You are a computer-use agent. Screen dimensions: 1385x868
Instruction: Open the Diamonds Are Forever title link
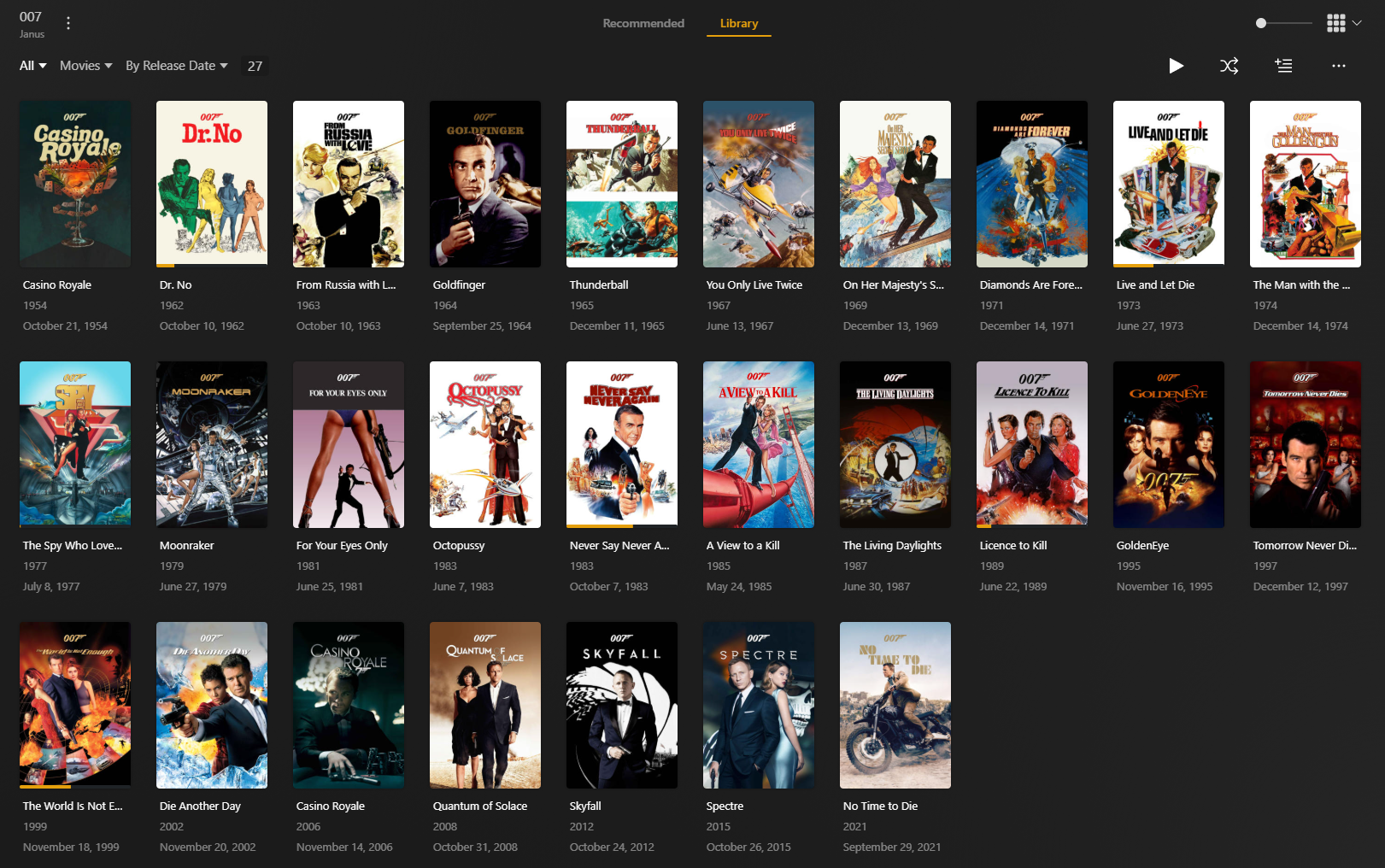(1031, 285)
